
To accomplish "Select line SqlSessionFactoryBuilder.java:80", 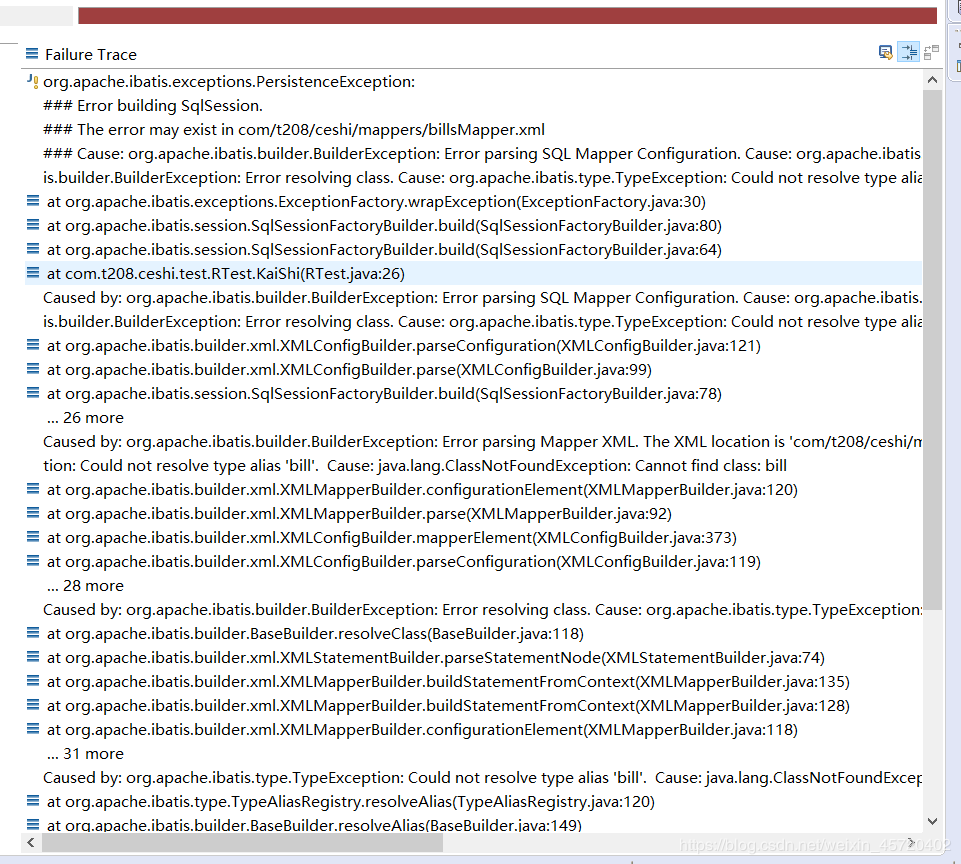I will coord(384,225).
